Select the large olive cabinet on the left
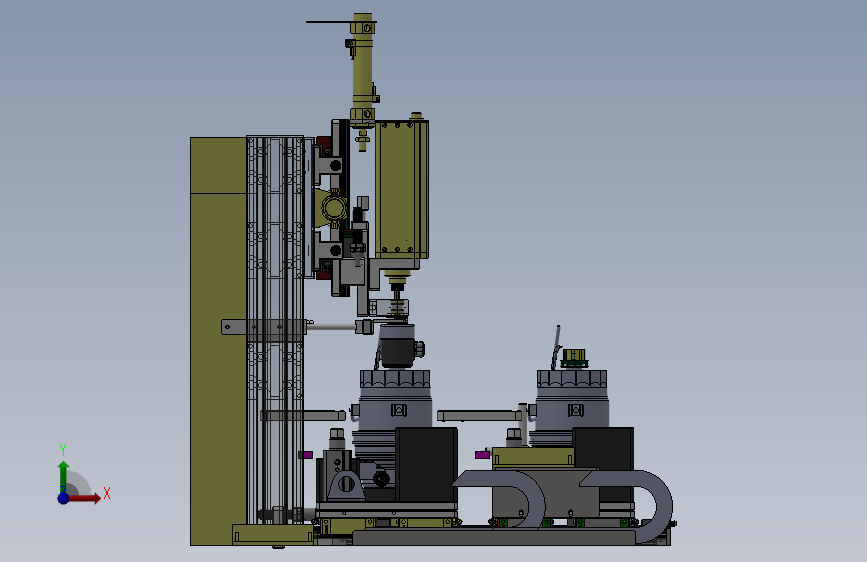This screenshot has height=562, width=867. click(x=218, y=341)
